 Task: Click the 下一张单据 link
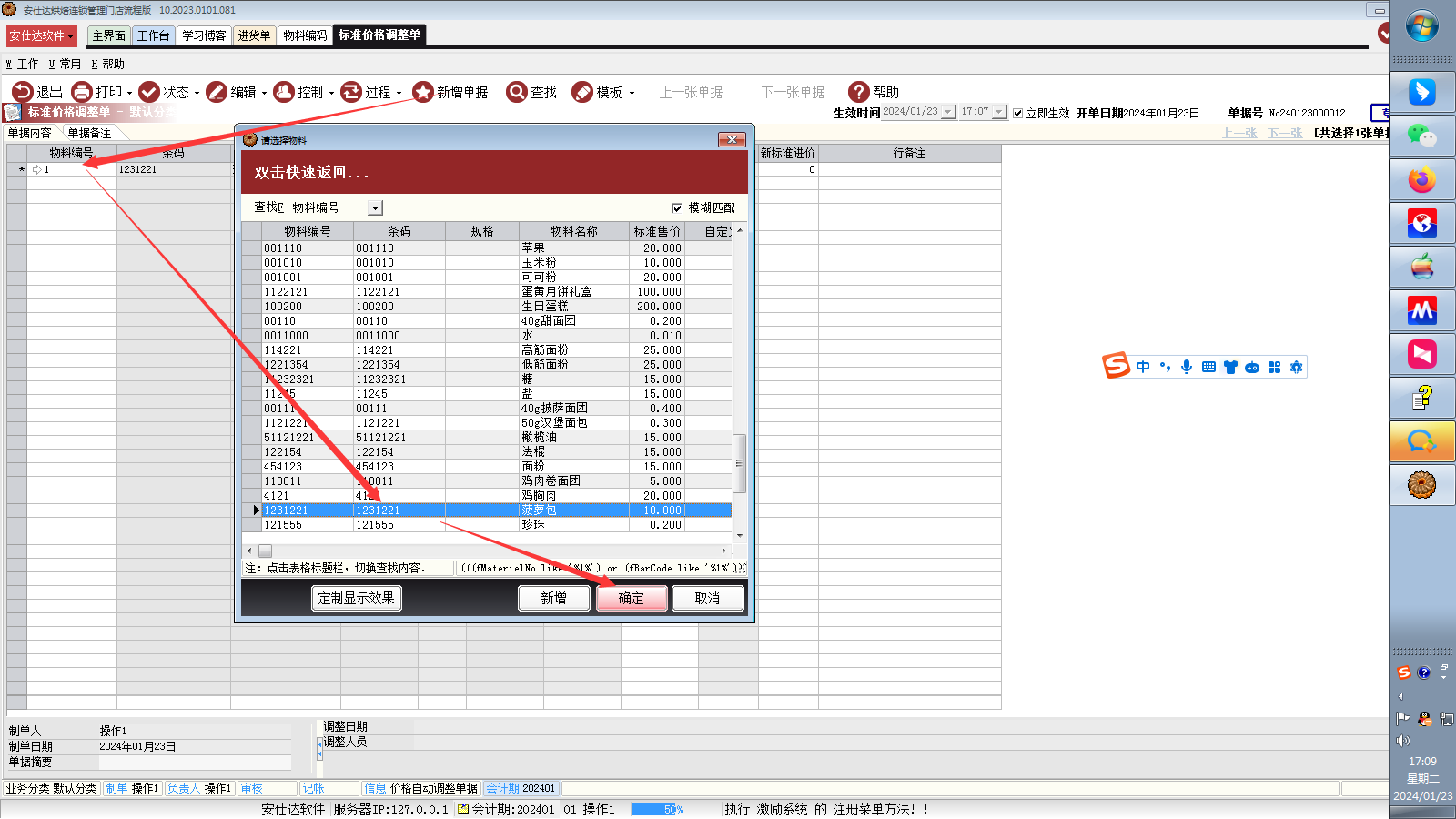793,92
